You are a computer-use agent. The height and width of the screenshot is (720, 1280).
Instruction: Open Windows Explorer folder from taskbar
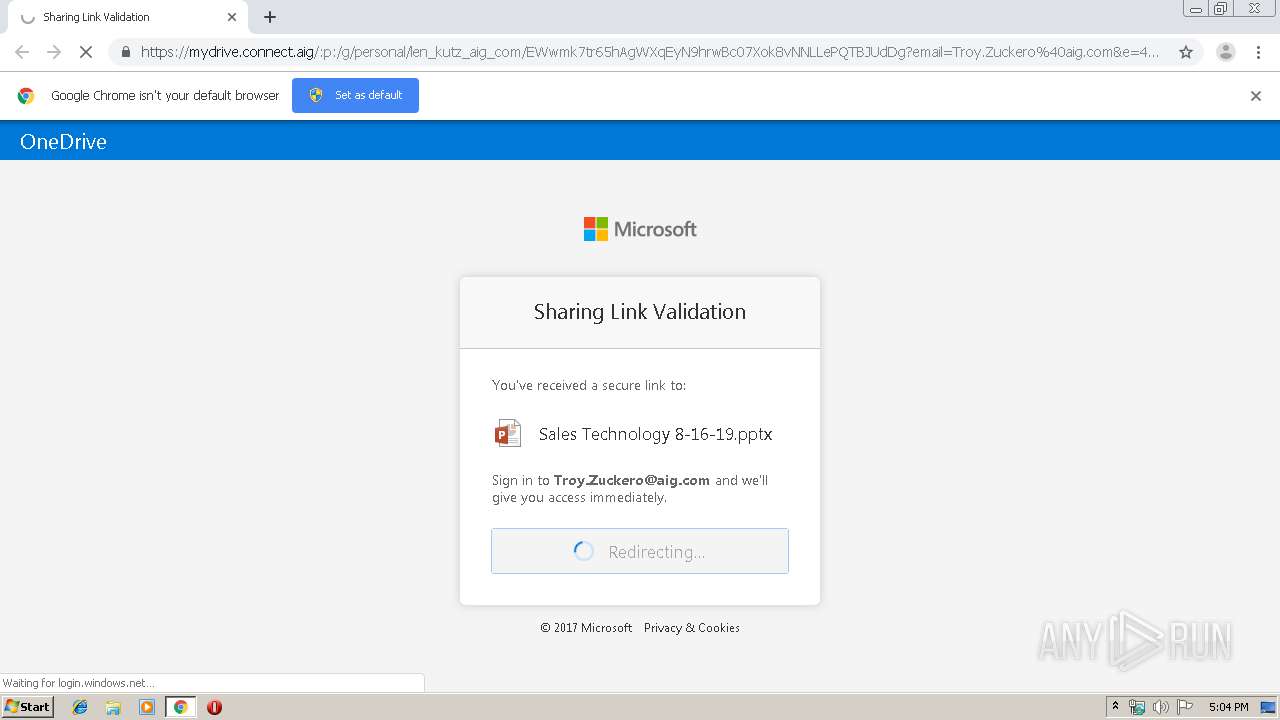click(113, 707)
